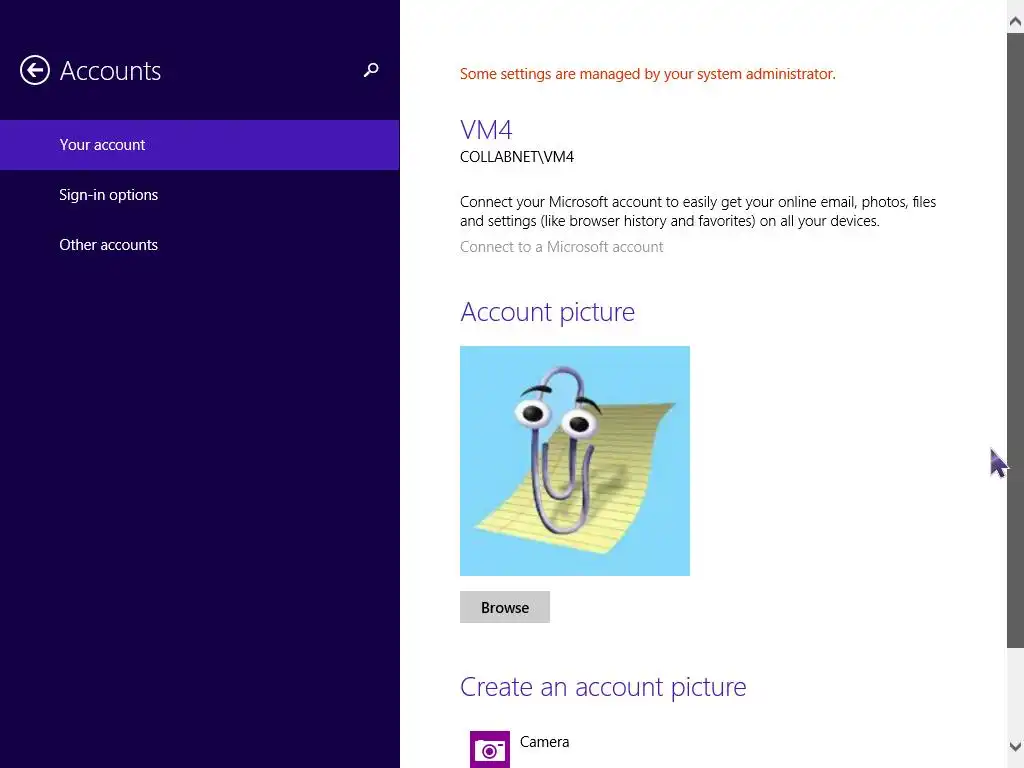Click the VM4 account name heading
1024x768 pixels.
(x=486, y=130)
